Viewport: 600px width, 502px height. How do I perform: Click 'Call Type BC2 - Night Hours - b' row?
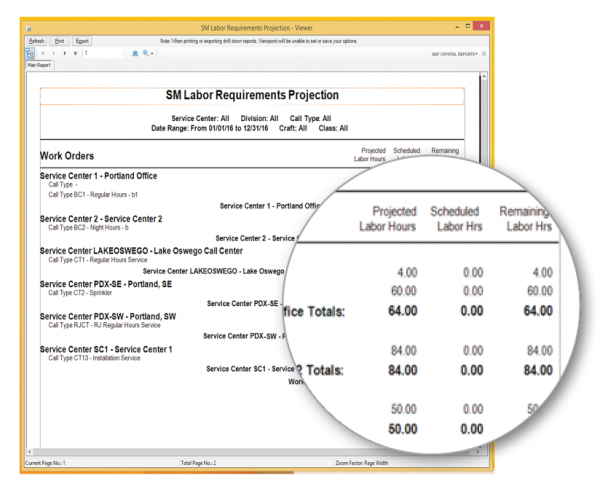tap(88, 228)
